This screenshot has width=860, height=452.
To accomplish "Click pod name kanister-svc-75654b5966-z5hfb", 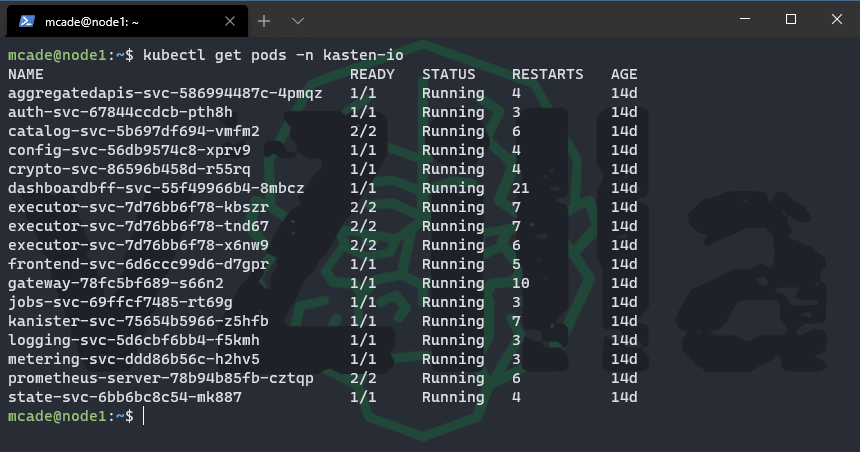I will (x=138, y=321).
